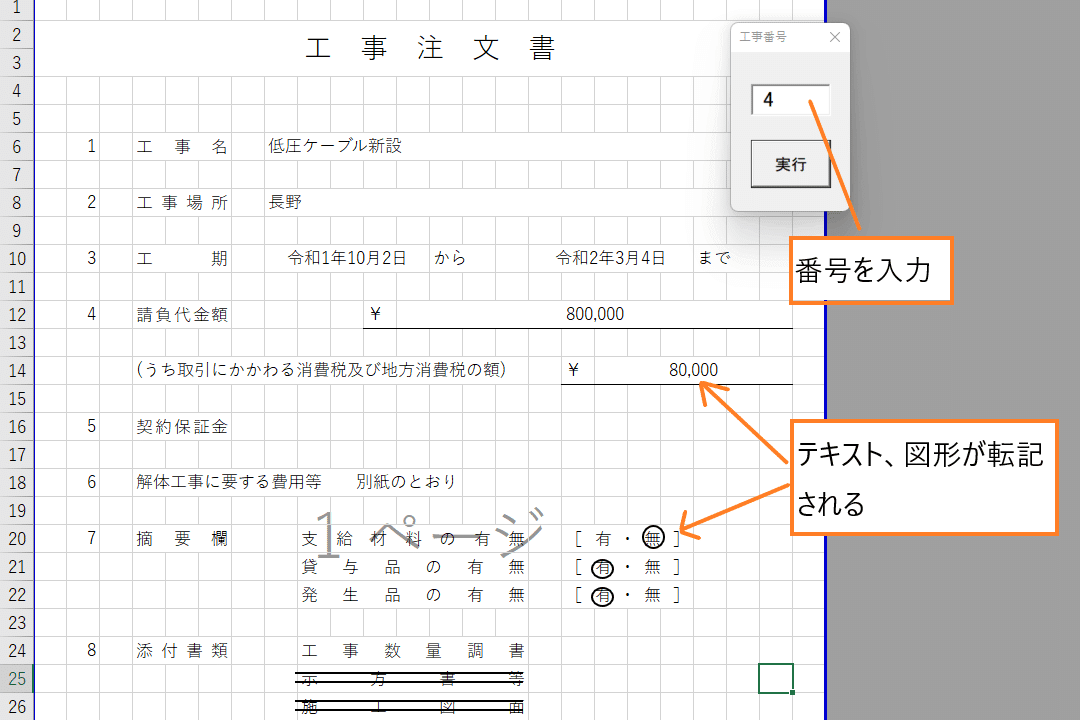Click the 工事注文書 title cell
This screenshot has width=1080, height=720.
point(430,49)
